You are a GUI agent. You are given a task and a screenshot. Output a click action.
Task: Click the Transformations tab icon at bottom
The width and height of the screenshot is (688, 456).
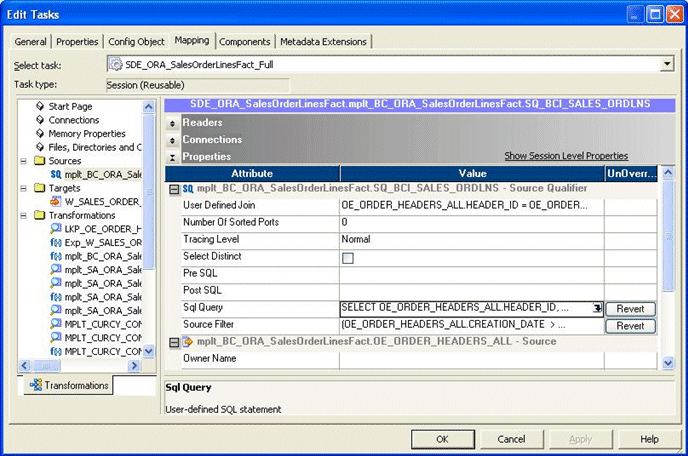36,385
